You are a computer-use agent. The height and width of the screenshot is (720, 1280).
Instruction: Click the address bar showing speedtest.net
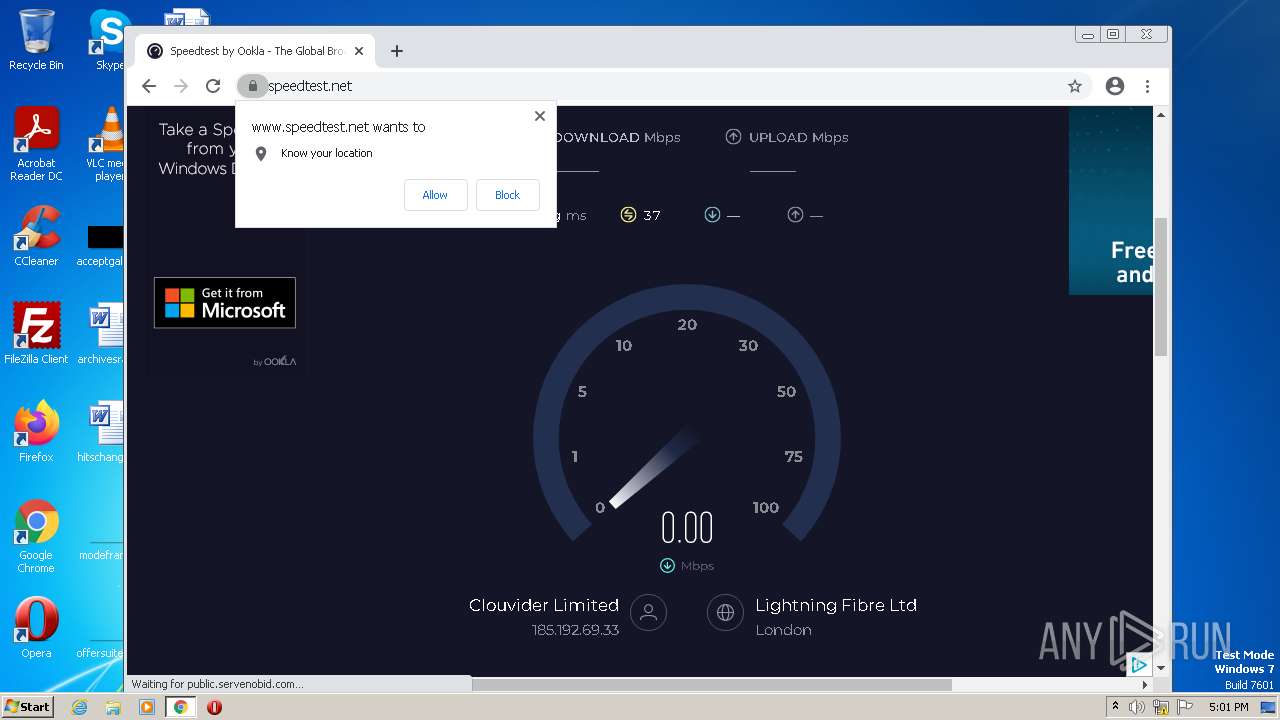[x=660, y=86]
